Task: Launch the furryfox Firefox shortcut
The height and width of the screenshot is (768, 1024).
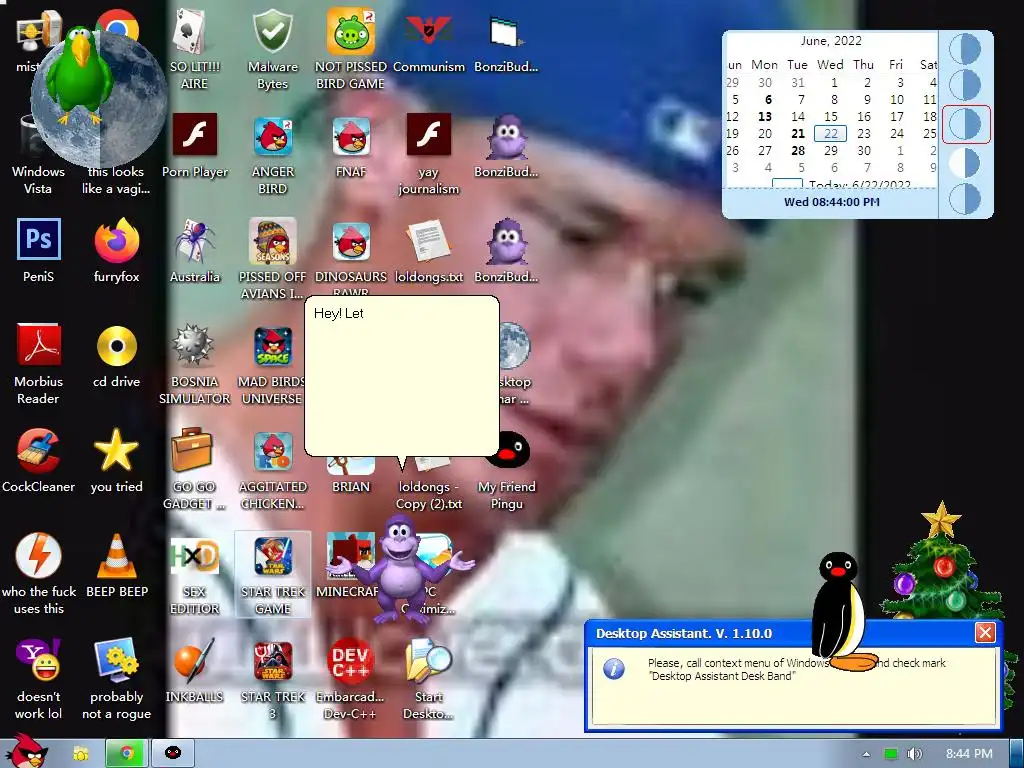Action: [117, 251]
